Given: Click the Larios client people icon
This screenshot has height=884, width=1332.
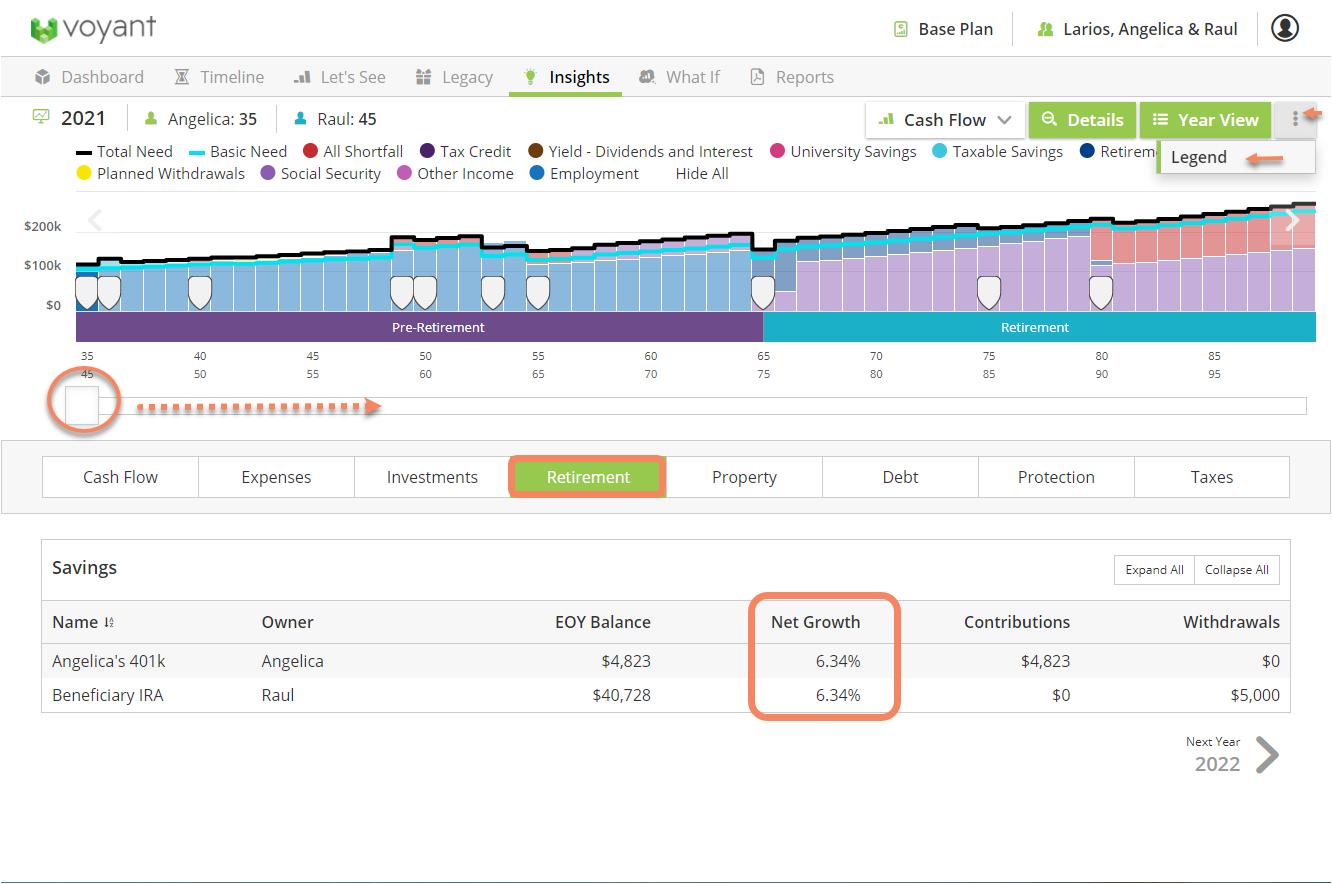Looking at the screenshot, I should (1046, 29).
